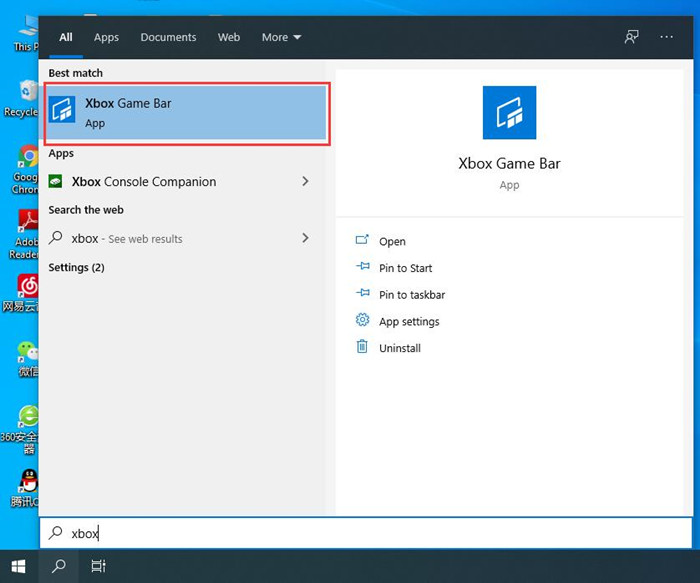This screenshot has height=583, width=700.
Task: Click Open in the app actions list
Action: click(x=392, y=242)
